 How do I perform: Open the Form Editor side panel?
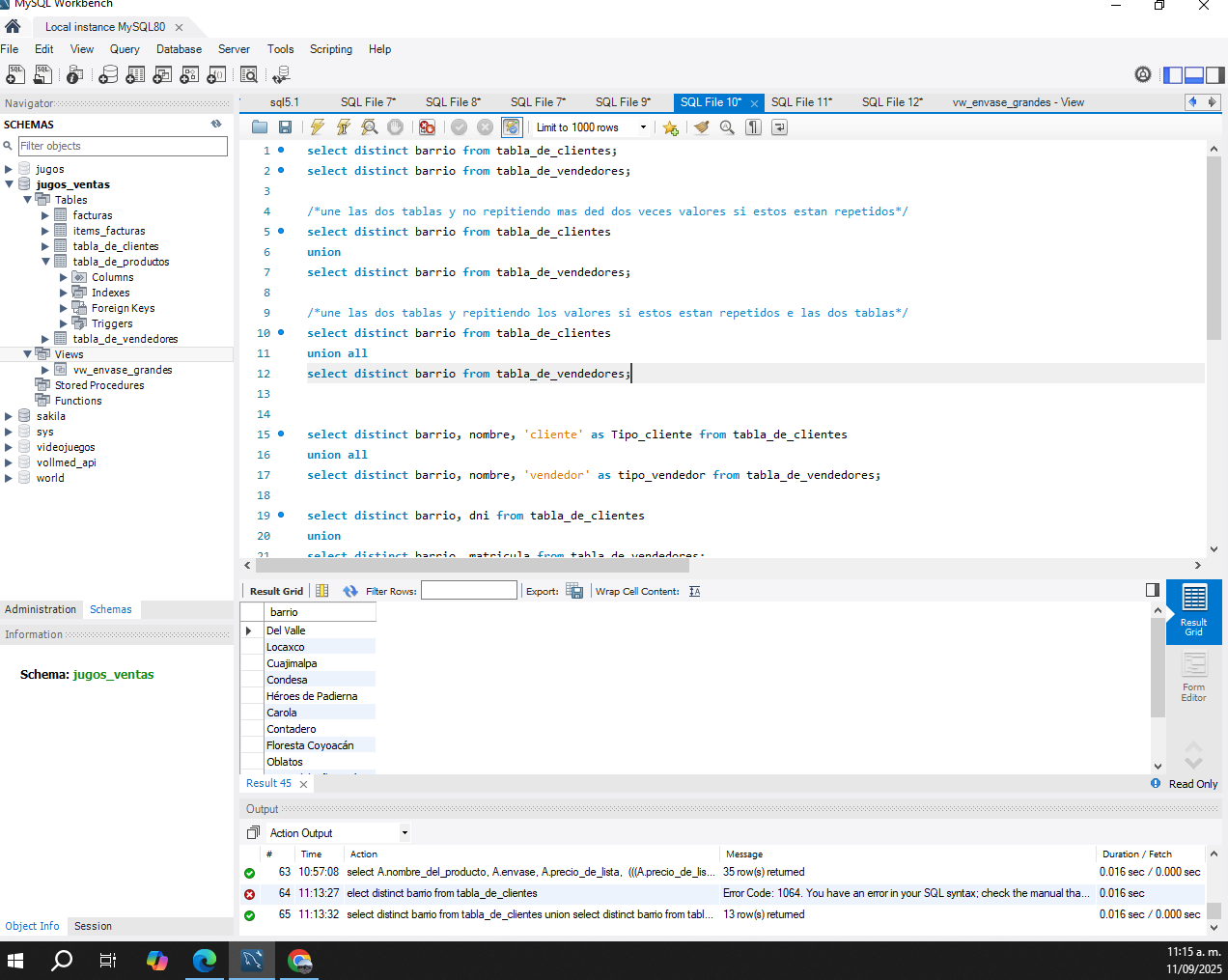pos(1194,677)
